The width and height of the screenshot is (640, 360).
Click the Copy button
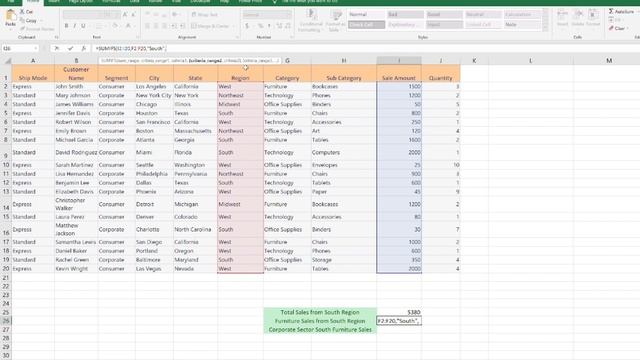pyautogui.click(x=28, y=20)
